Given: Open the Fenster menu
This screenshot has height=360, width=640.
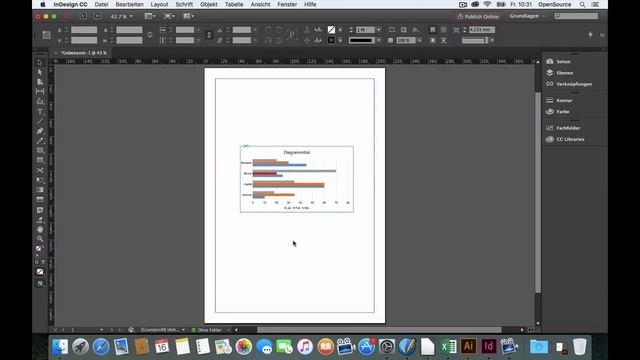Looking at the screenshot, I should 287,4.
